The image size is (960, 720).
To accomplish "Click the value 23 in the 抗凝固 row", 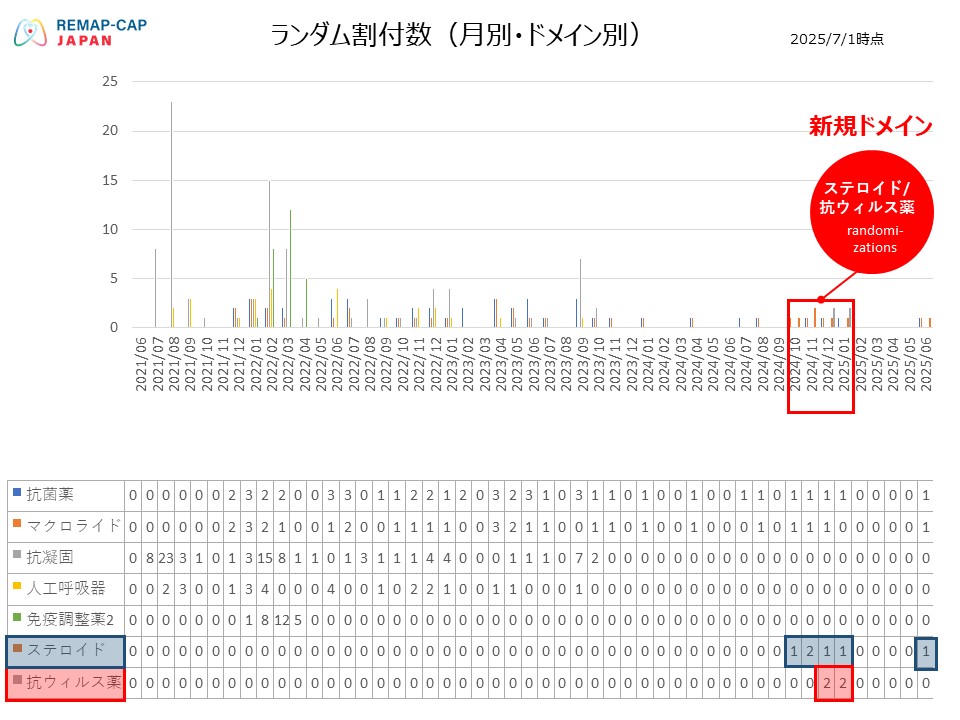I will tap(166, 558).
